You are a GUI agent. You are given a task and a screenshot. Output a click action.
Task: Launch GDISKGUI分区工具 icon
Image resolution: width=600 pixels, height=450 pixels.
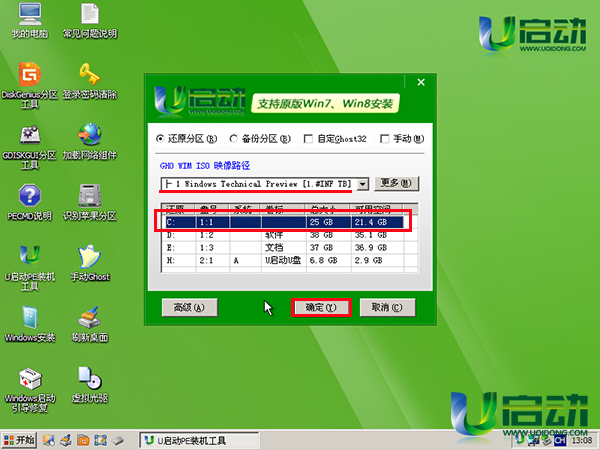(30, 146)
